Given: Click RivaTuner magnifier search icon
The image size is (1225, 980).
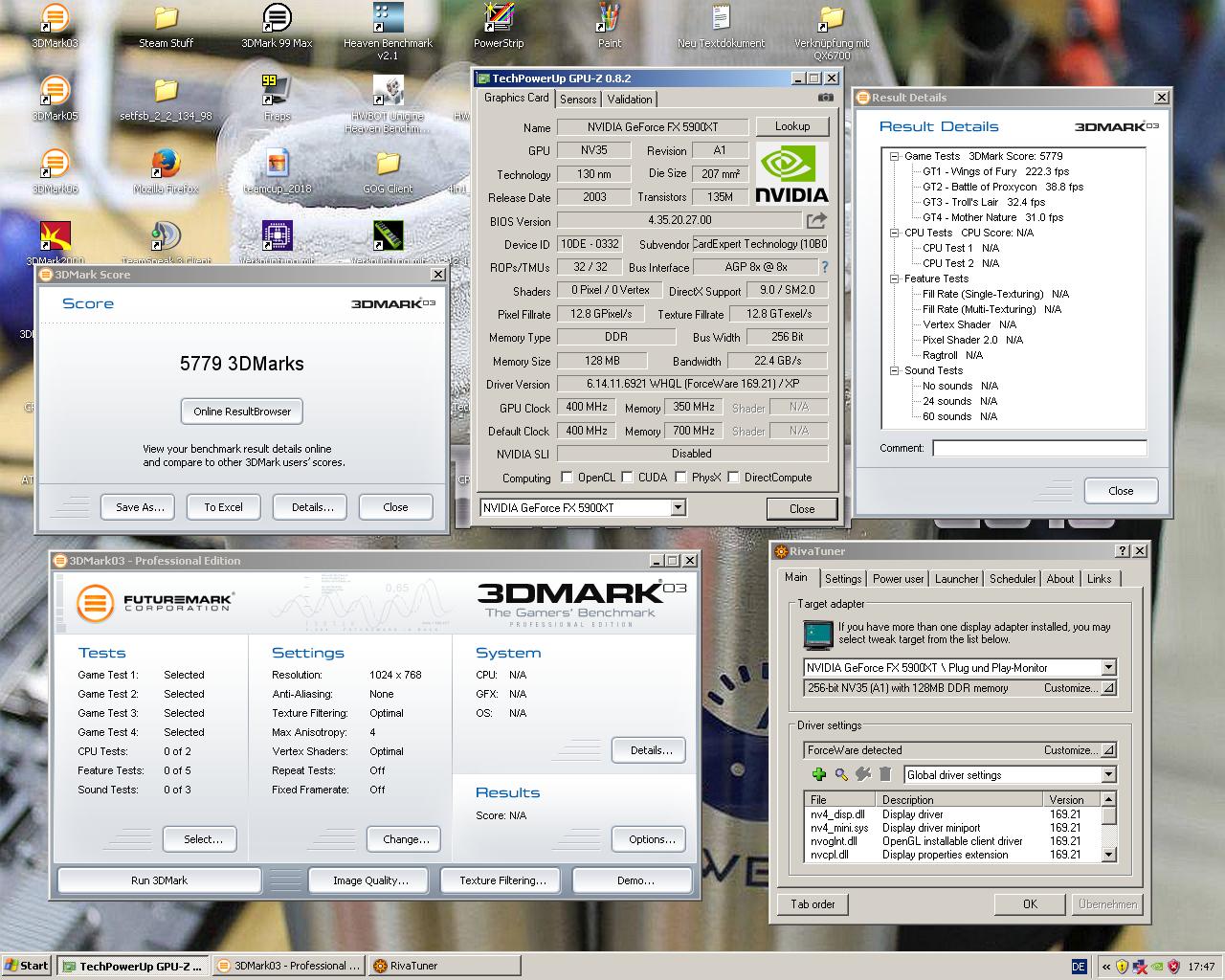Looking at the screenshot, I should pyautogui.click(x=841, y=774).
